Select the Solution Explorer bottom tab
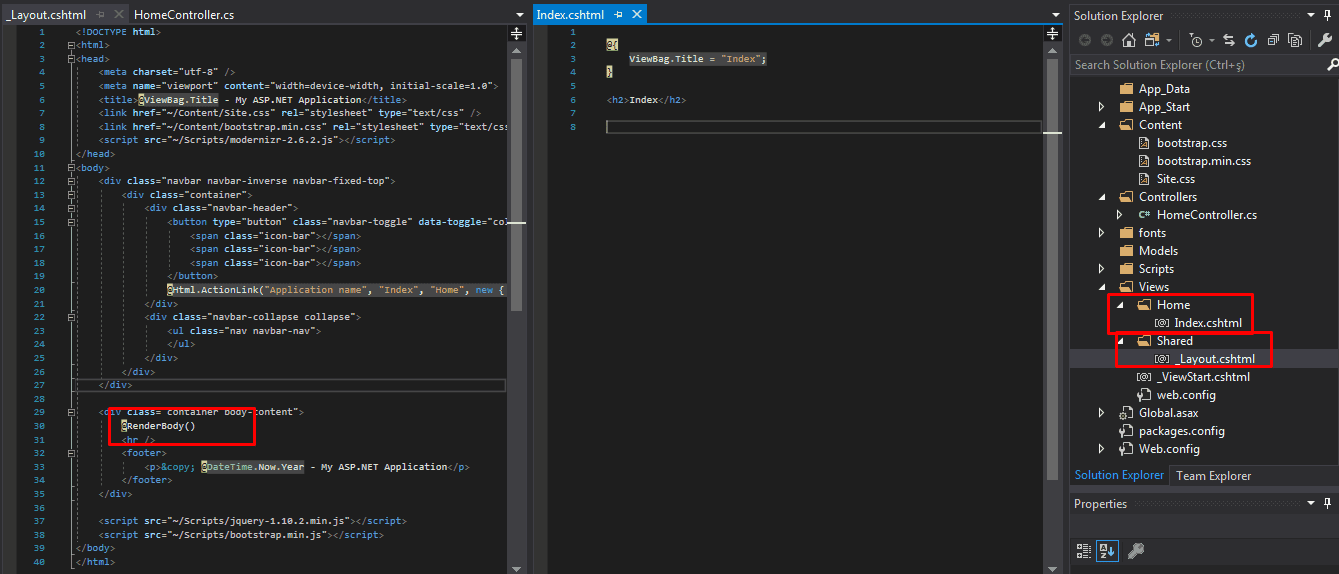 pyautogui.click(x=1119, y=475)
